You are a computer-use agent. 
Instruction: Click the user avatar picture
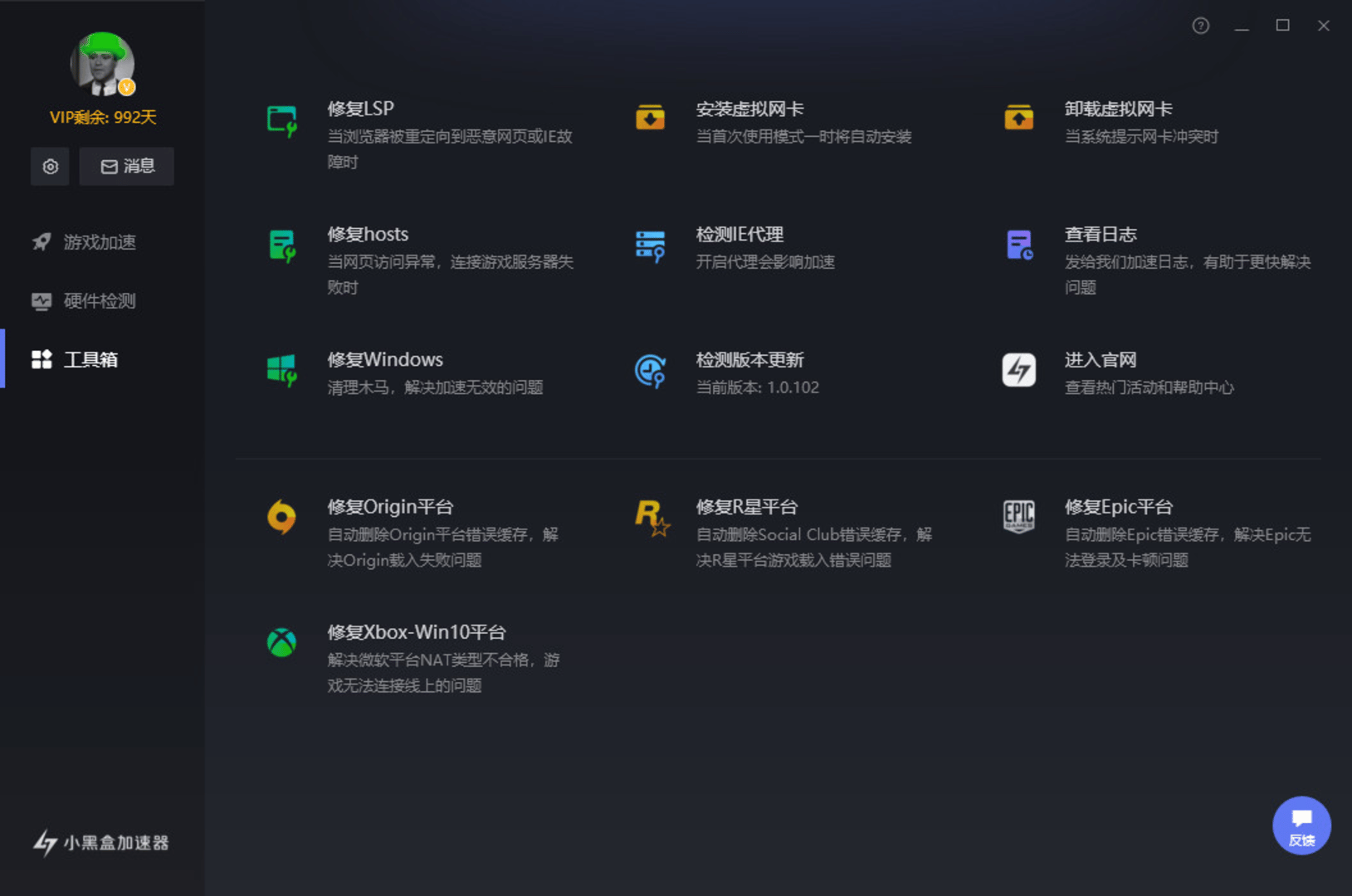(x=102, y=65)
